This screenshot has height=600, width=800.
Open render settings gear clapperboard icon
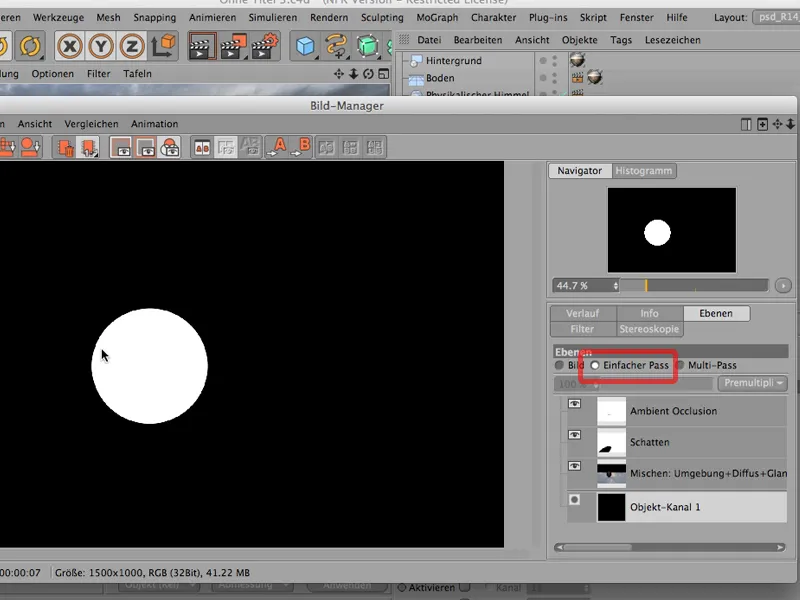click(265, 46)
